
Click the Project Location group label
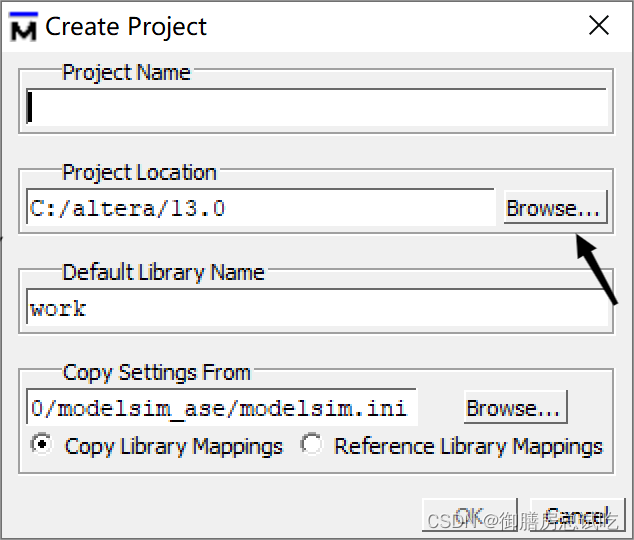139,172
